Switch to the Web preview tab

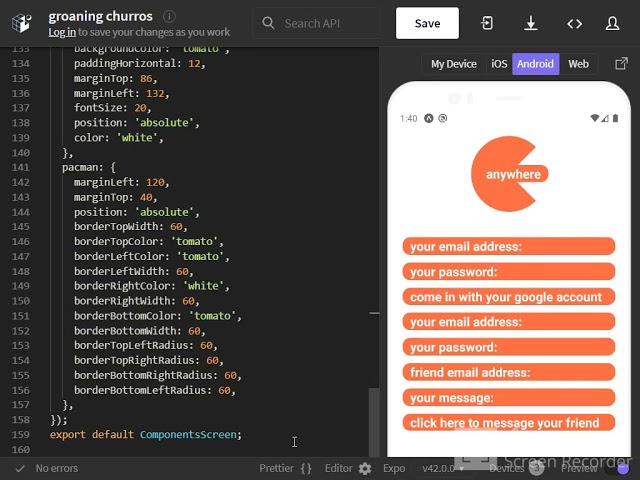coord(578,64)
